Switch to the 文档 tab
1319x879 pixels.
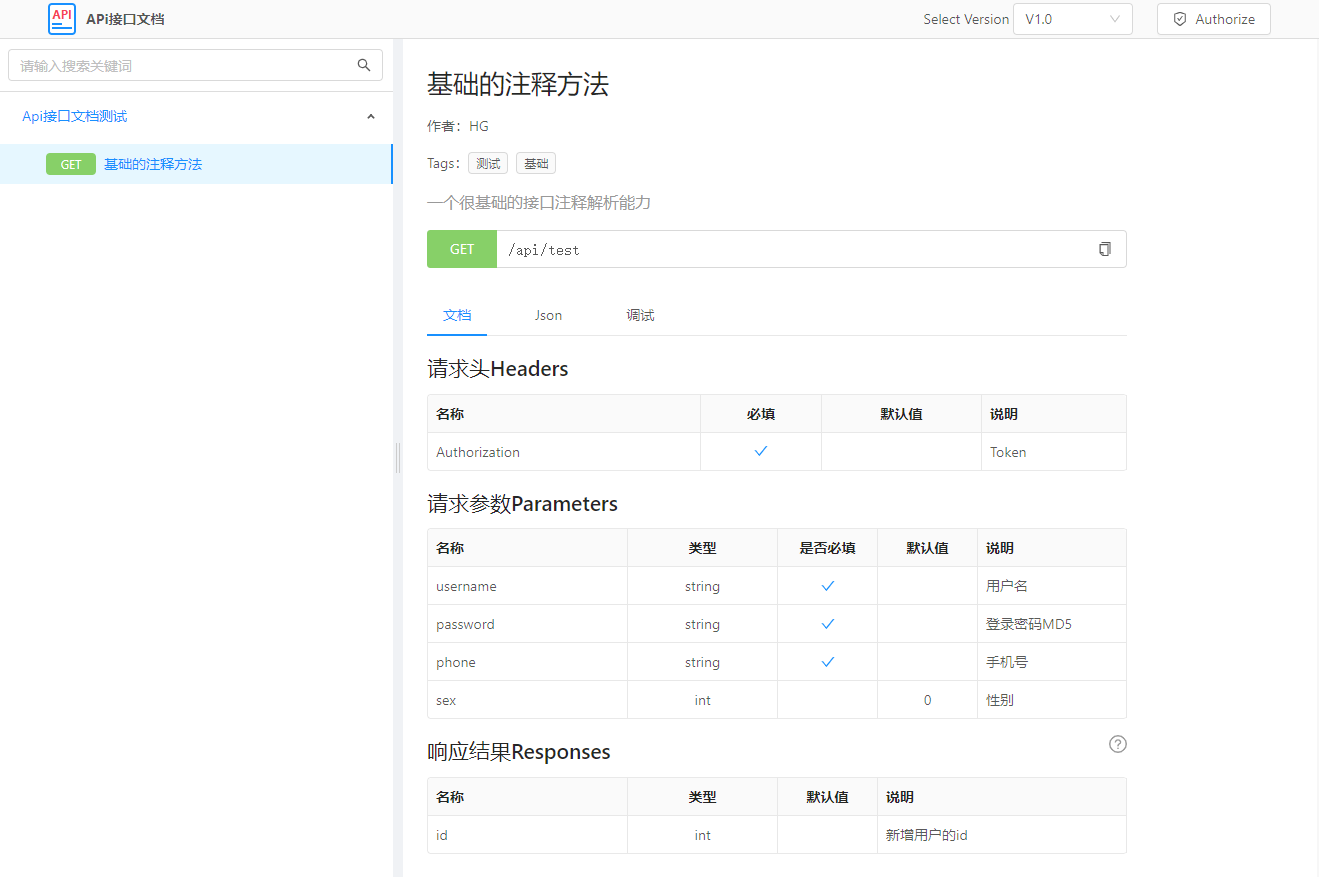(457, 315)
